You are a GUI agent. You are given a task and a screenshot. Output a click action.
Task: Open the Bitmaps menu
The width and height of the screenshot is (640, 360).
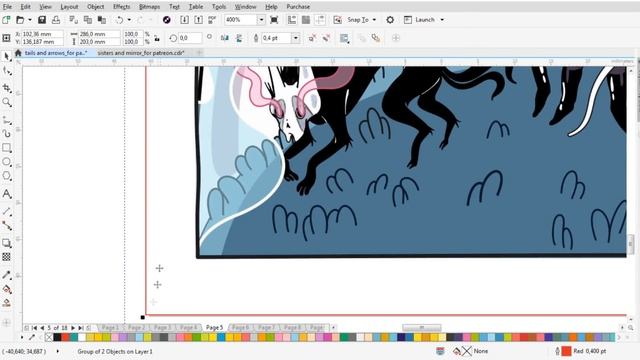(149, 7)
